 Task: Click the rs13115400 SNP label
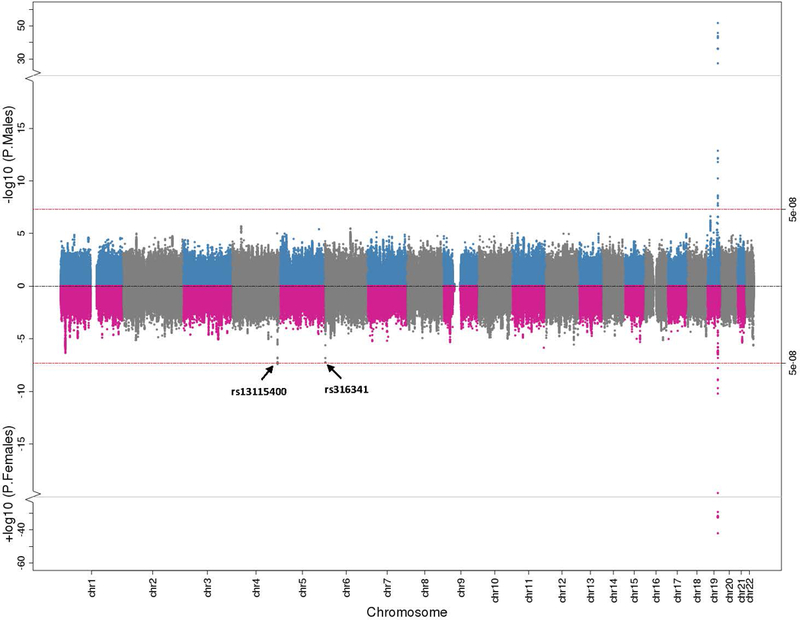click(x=258, y=392)
